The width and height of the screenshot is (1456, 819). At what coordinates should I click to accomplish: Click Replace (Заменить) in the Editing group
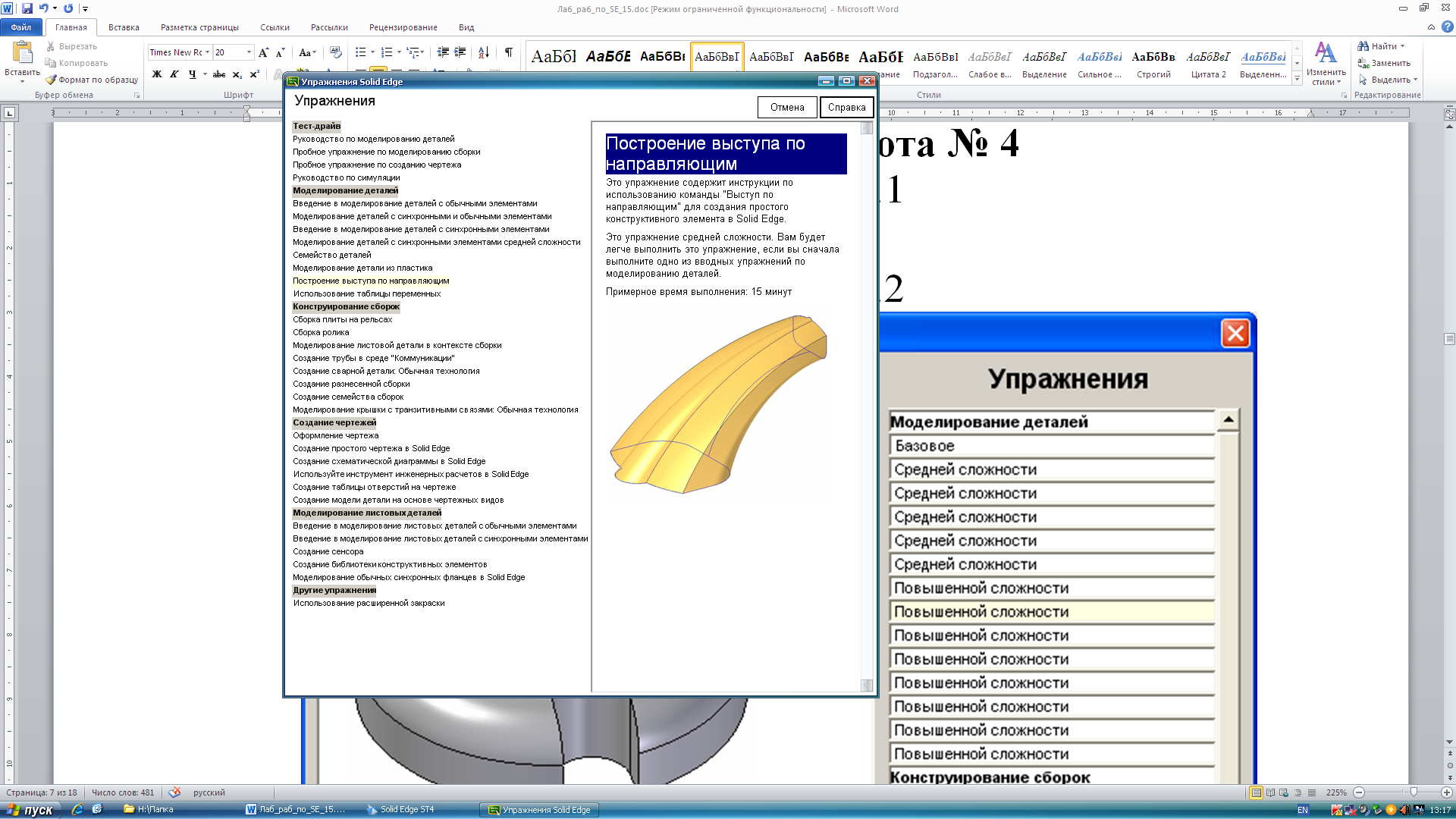coord(1385,63)
